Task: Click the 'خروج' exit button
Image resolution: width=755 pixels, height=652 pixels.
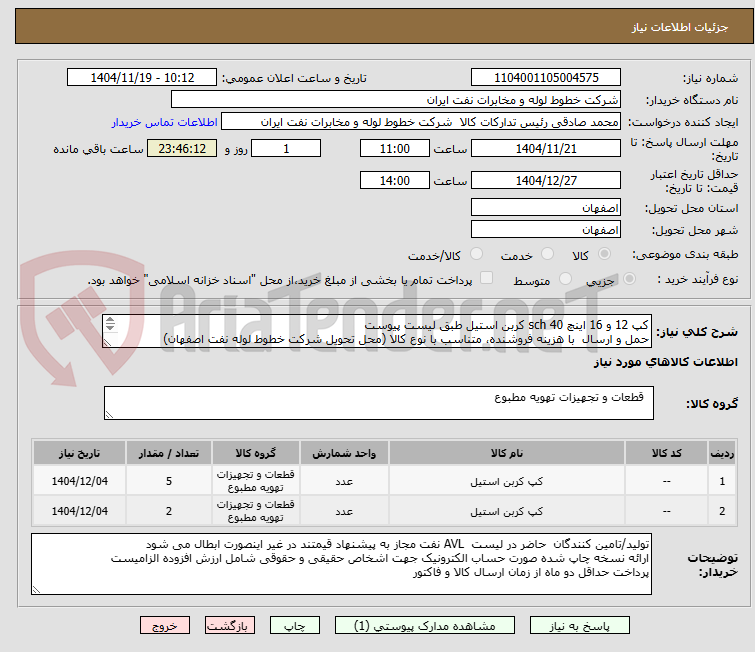Action: click(x=165, y=626)
